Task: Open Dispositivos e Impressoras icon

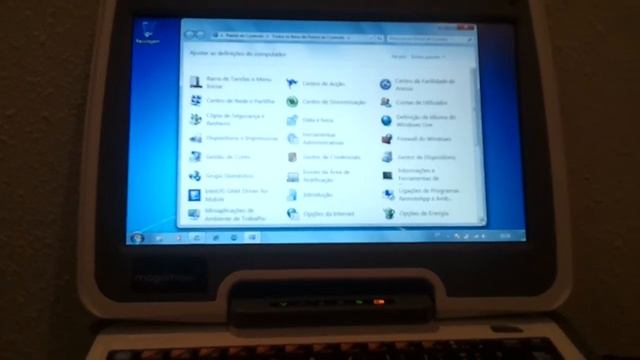Action: pos(196,138)
